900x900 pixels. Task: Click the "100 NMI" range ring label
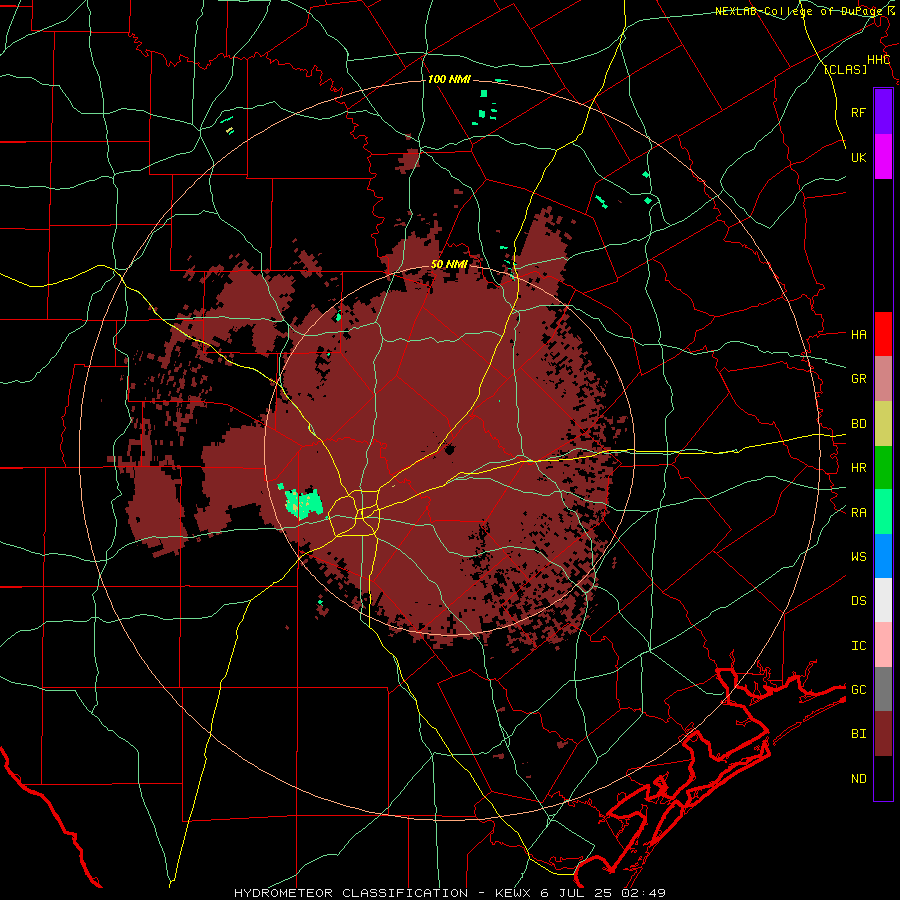click(449, 79)
